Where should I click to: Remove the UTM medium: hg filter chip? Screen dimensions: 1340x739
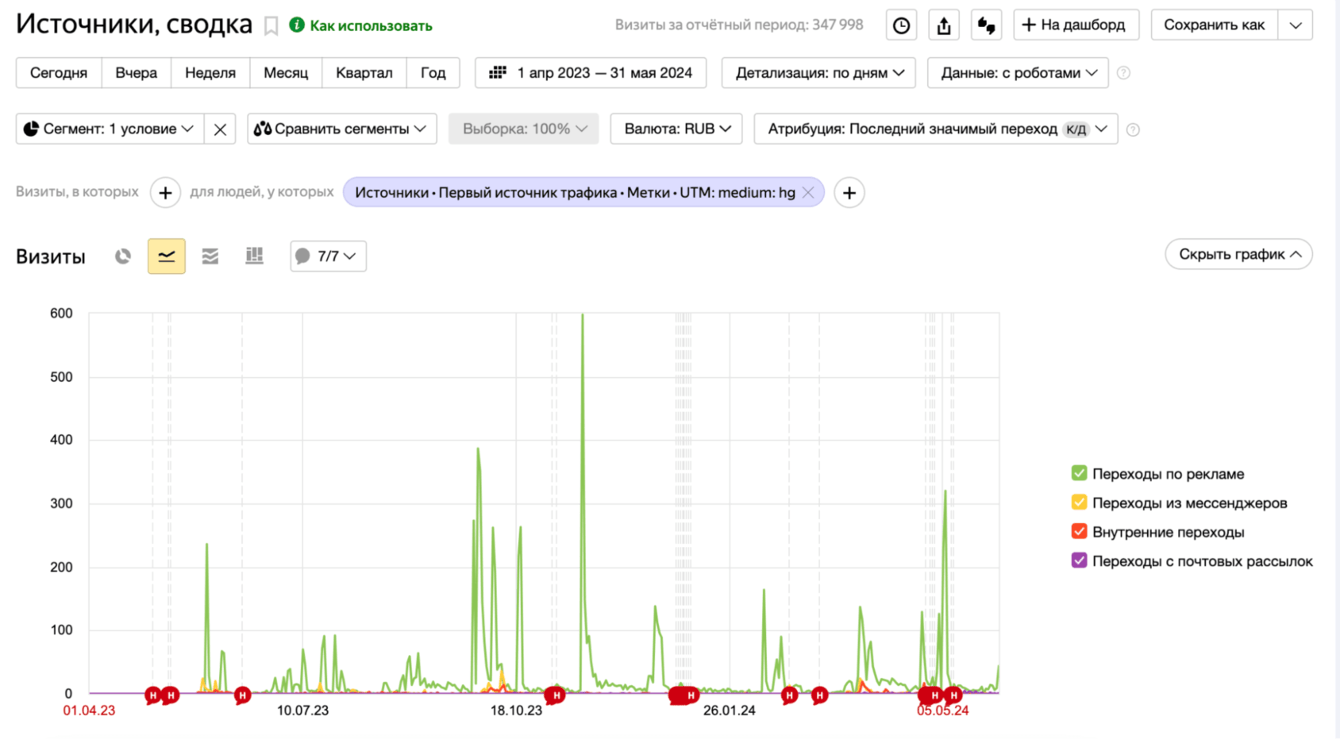coord(808,193)
